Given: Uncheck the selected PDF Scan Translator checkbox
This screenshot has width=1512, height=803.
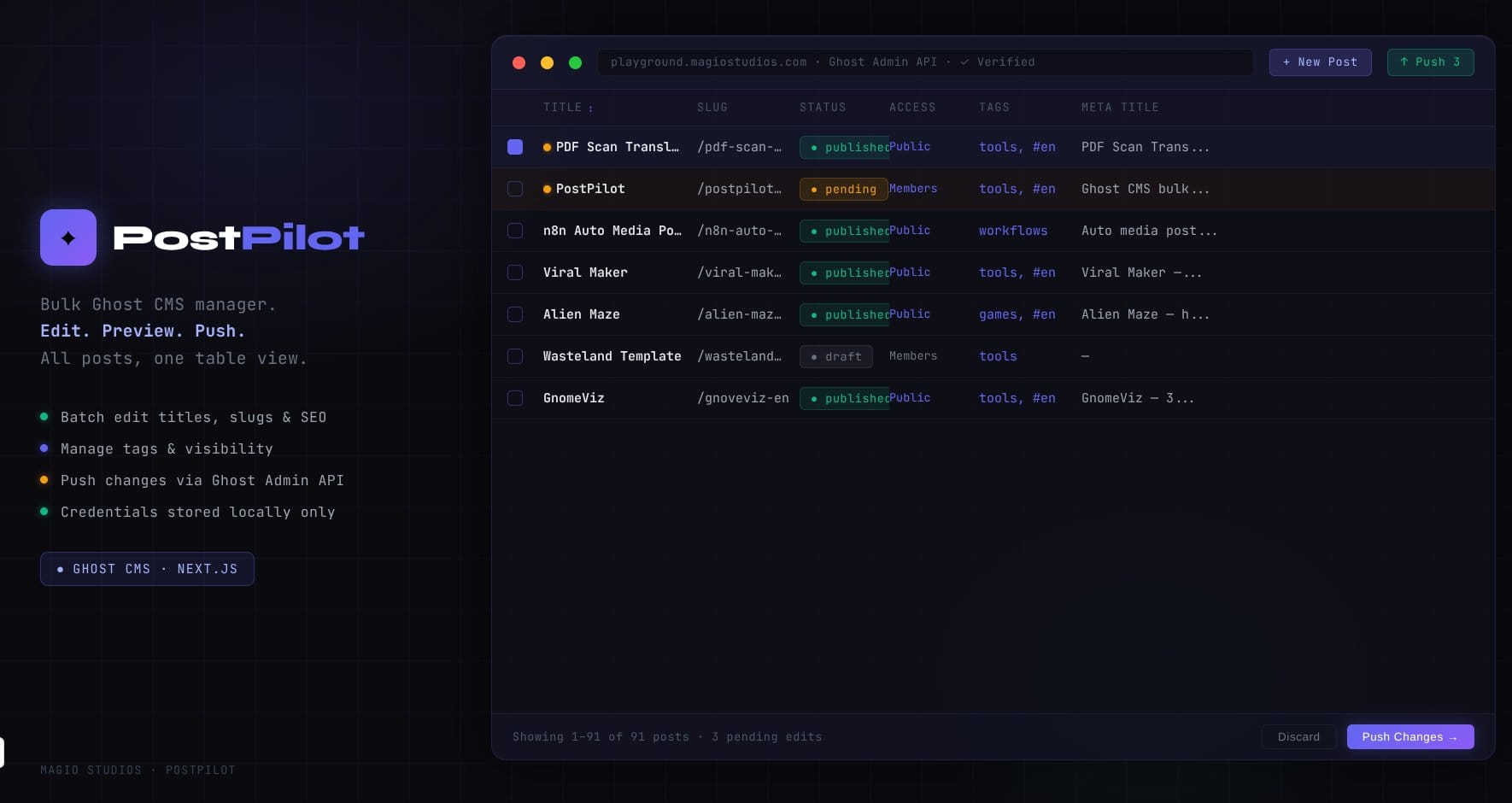Looking at the screenshot, I should [515, 146].
